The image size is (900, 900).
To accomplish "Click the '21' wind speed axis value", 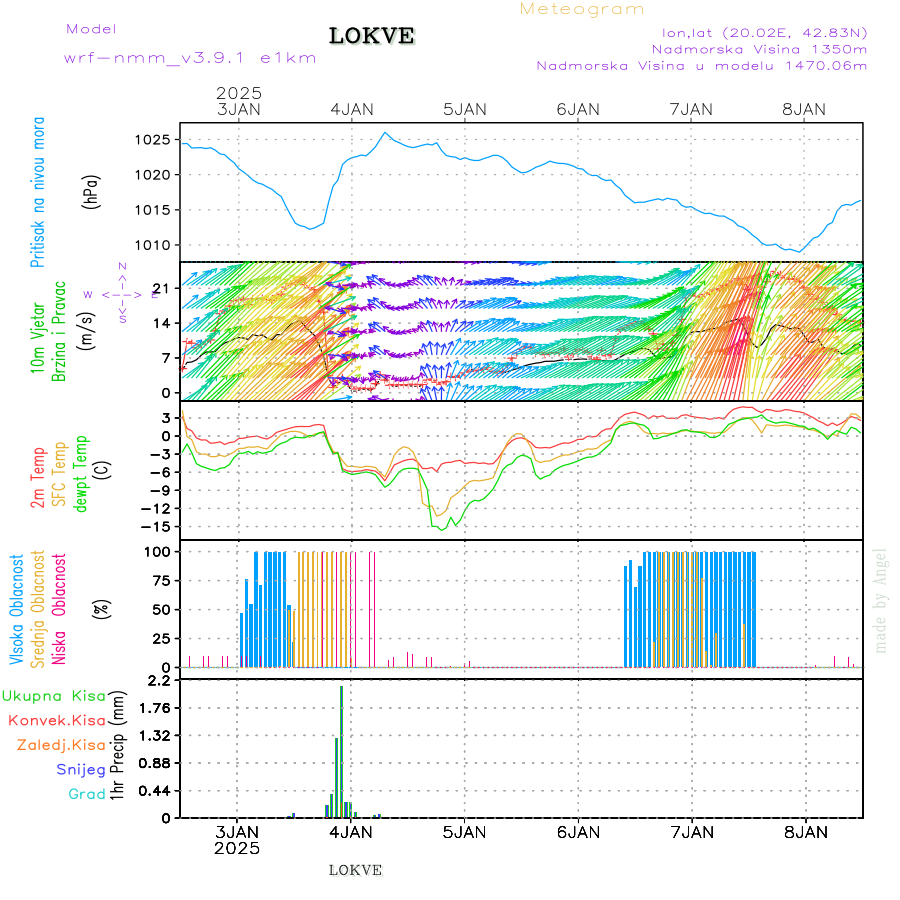I will coord(162,288).
